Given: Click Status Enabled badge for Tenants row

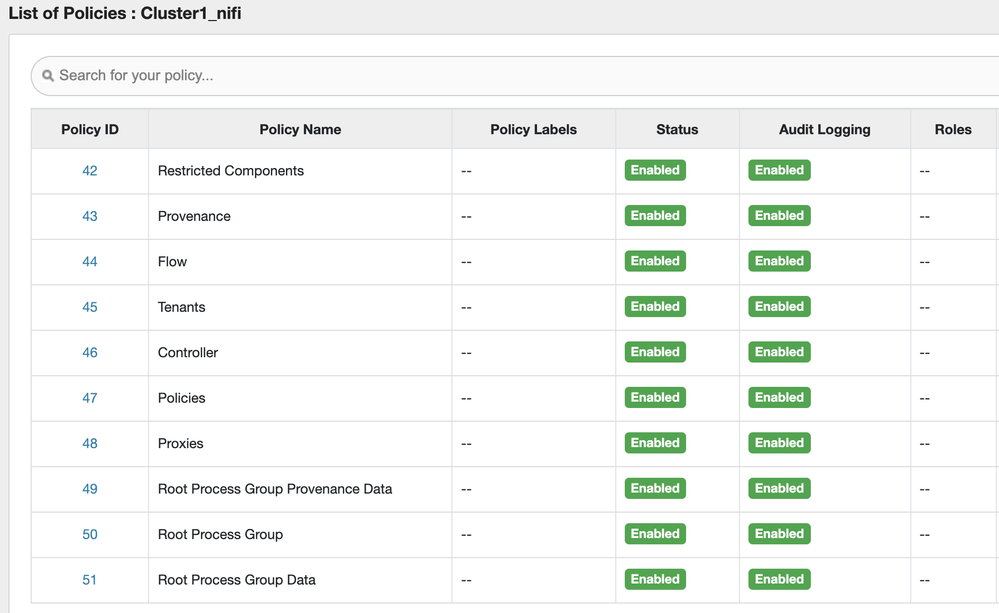Looking at the screenshot, I should pyautogui.click(x=655, y=306).
